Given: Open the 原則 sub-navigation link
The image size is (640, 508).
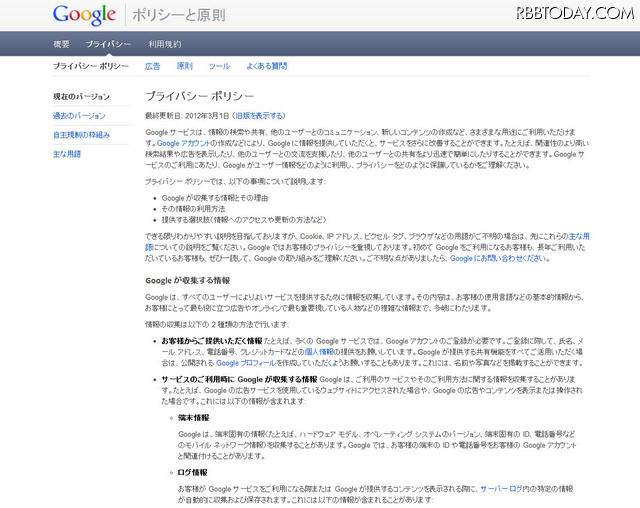Looking at the screenshot, I should point(184,66).
